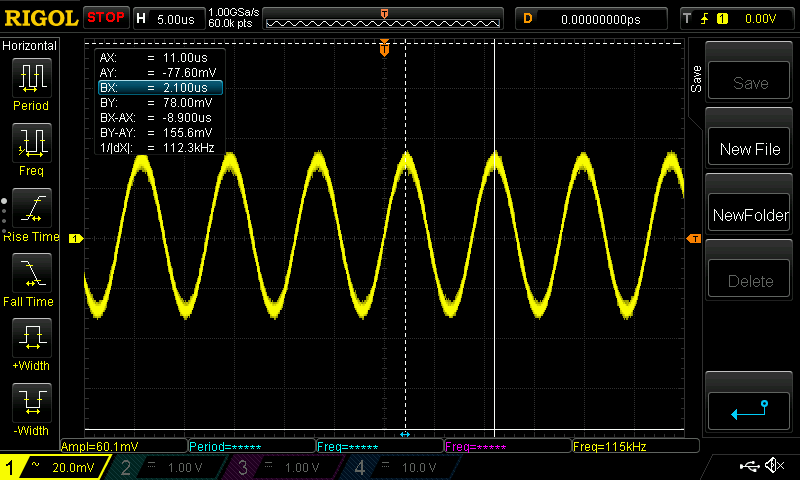800x480 pixels.
Task: Click the speaker mute icon
Action: (773, 466)
